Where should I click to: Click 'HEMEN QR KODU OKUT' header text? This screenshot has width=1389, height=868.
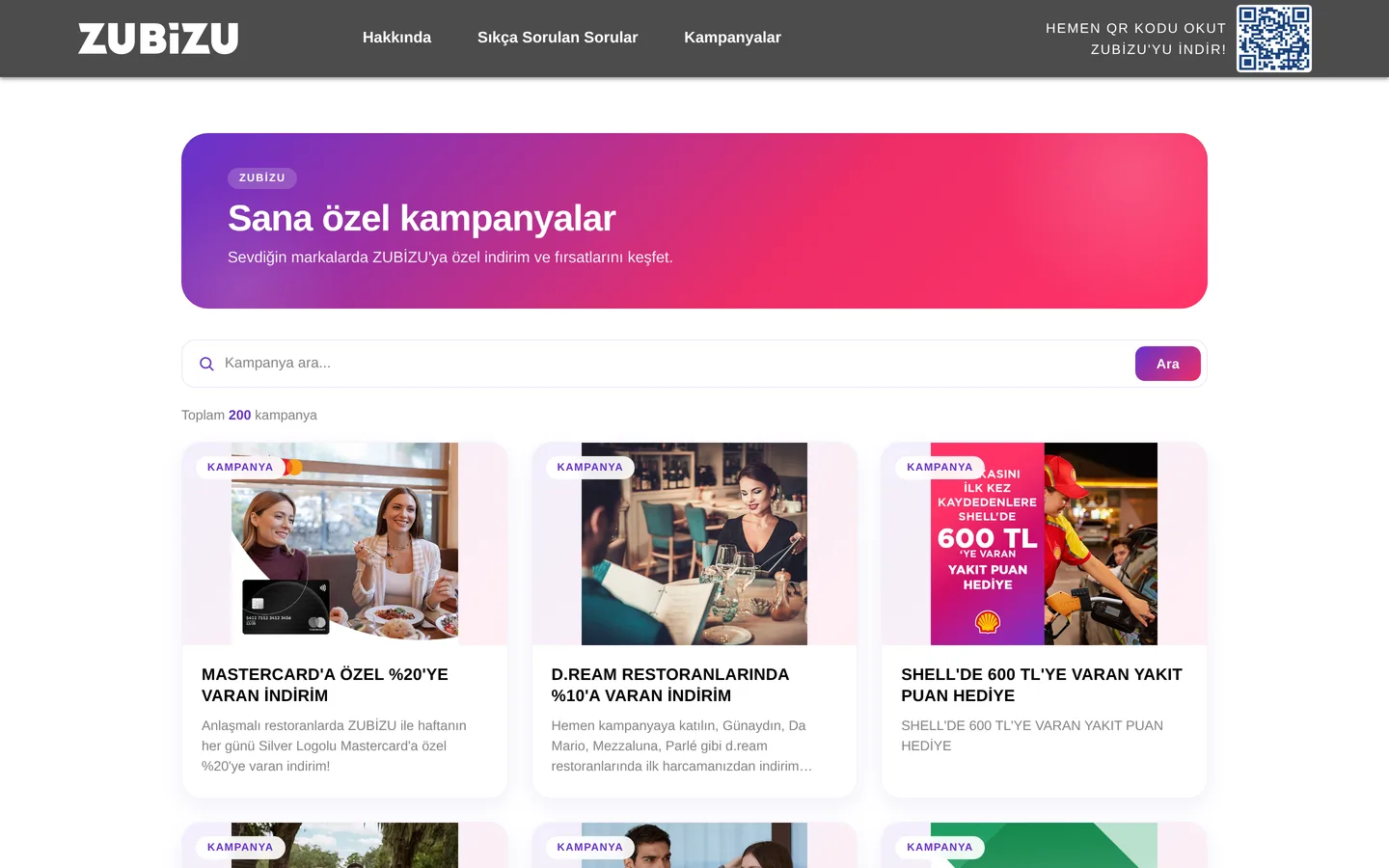click(1135, 28)
